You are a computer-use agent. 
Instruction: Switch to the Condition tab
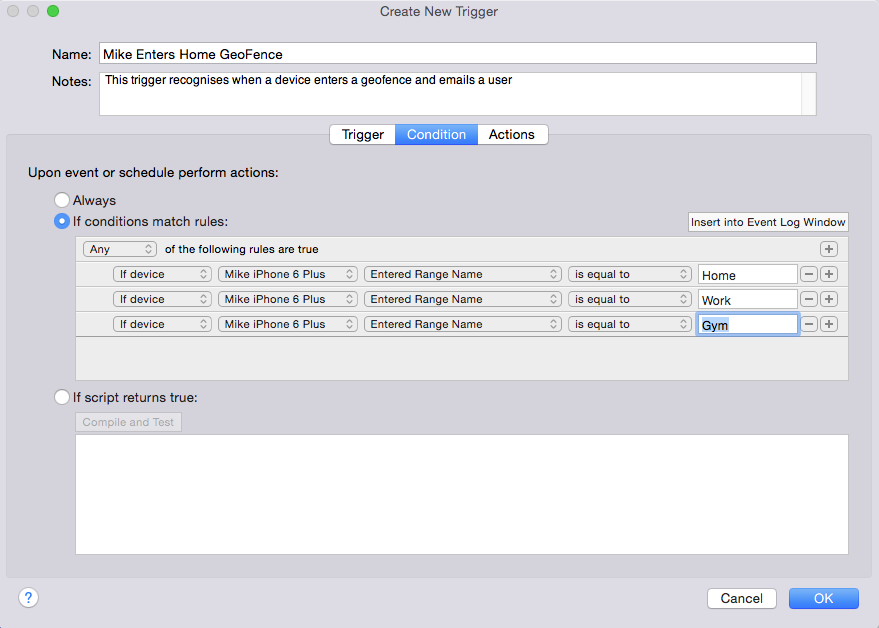coord(436,135)
